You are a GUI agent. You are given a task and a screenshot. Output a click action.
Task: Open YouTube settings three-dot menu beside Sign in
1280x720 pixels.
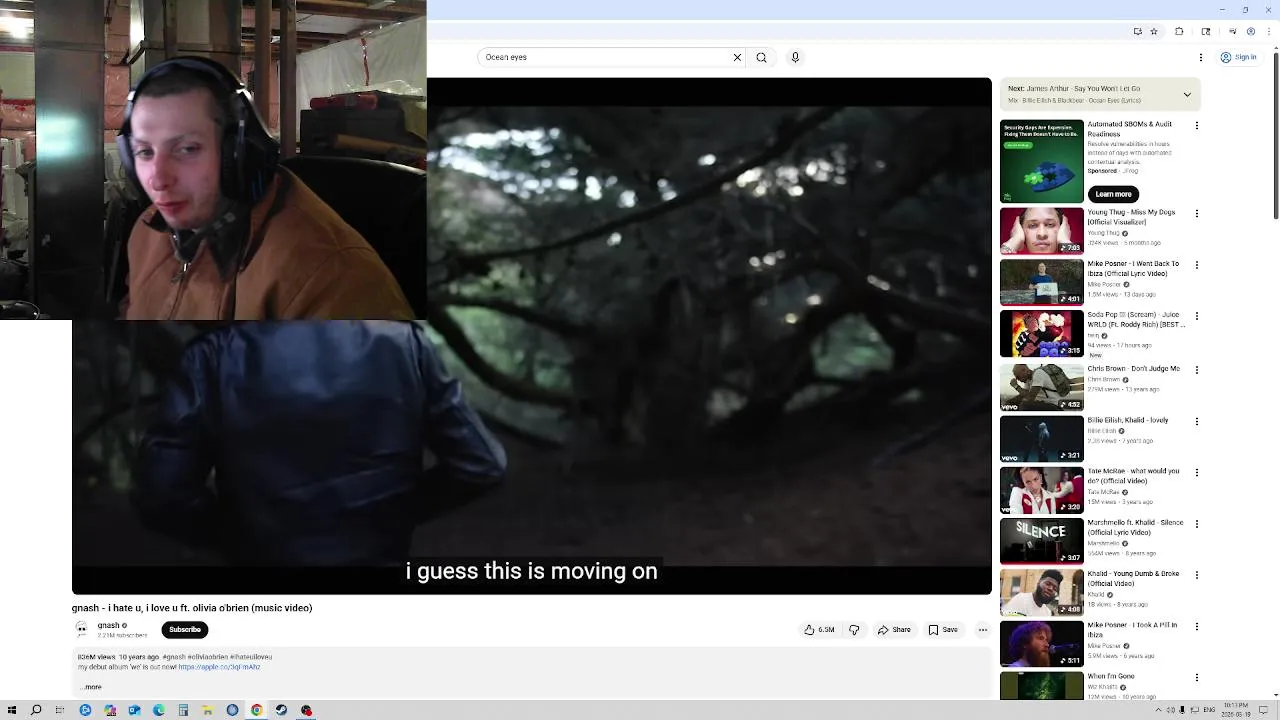(x=1201, y=57)
